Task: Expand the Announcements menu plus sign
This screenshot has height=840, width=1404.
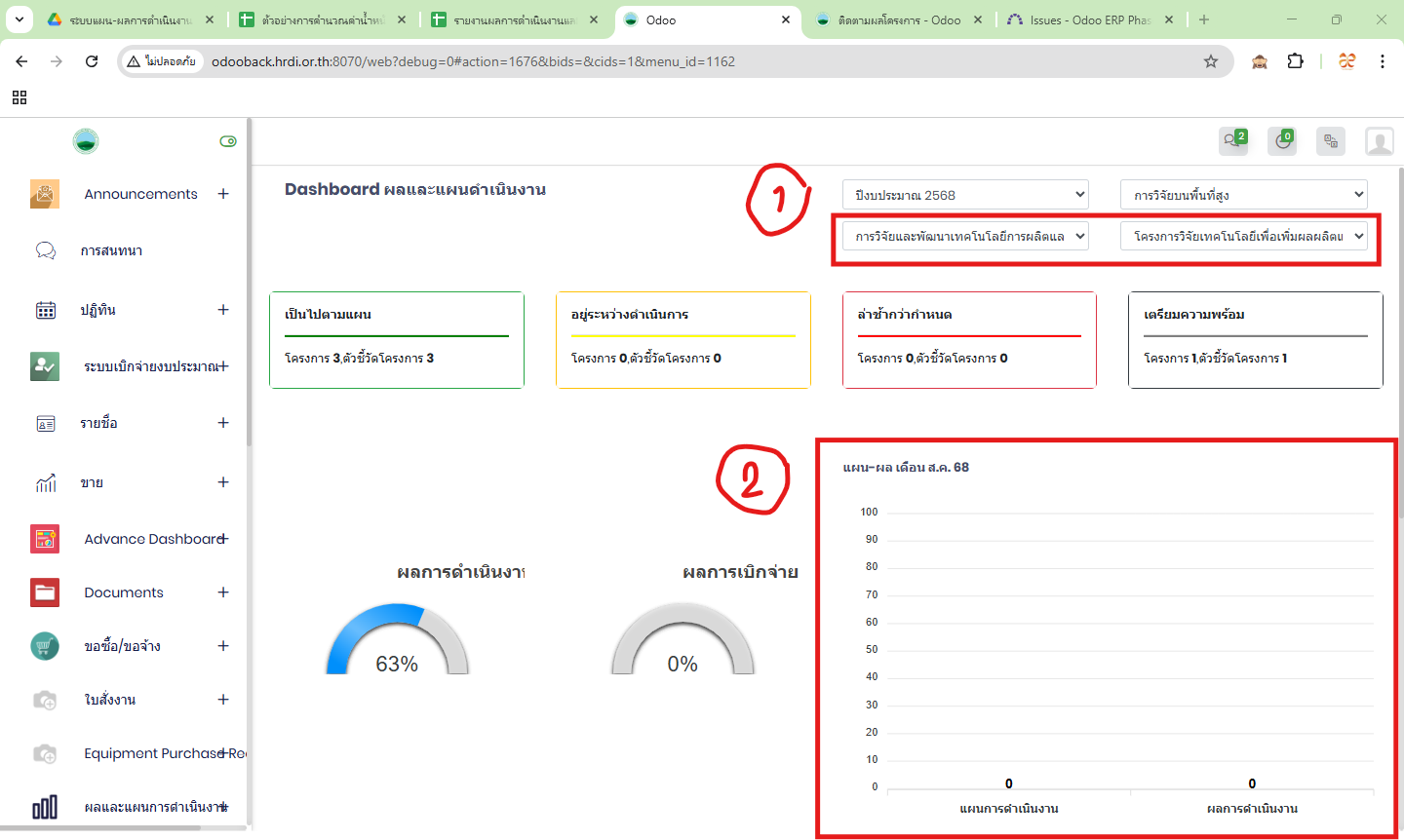Action: tap(223, 194)
